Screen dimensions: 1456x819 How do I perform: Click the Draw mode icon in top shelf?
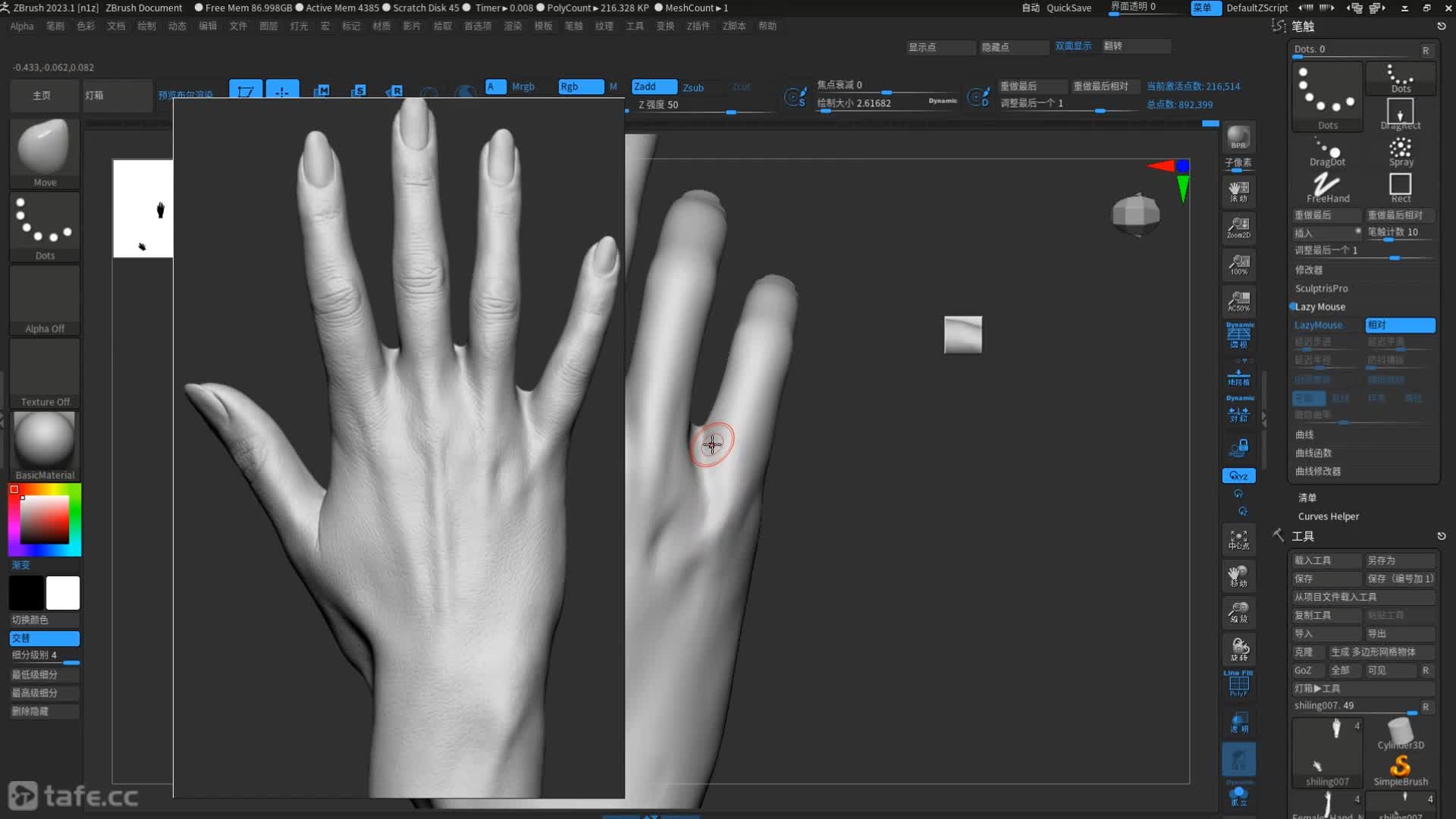click(282, 89)
